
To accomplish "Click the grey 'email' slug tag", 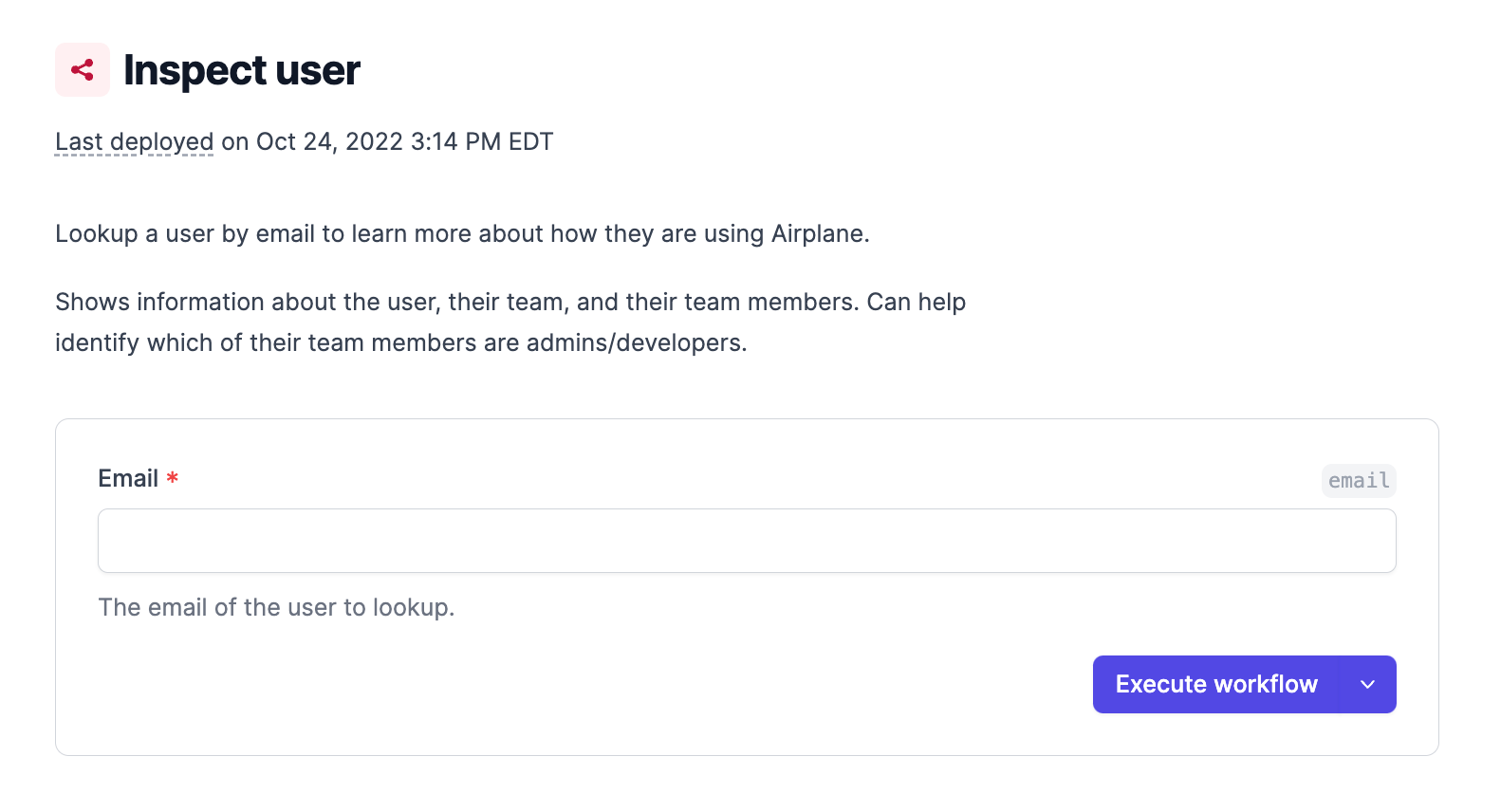I will point(1359,480).
